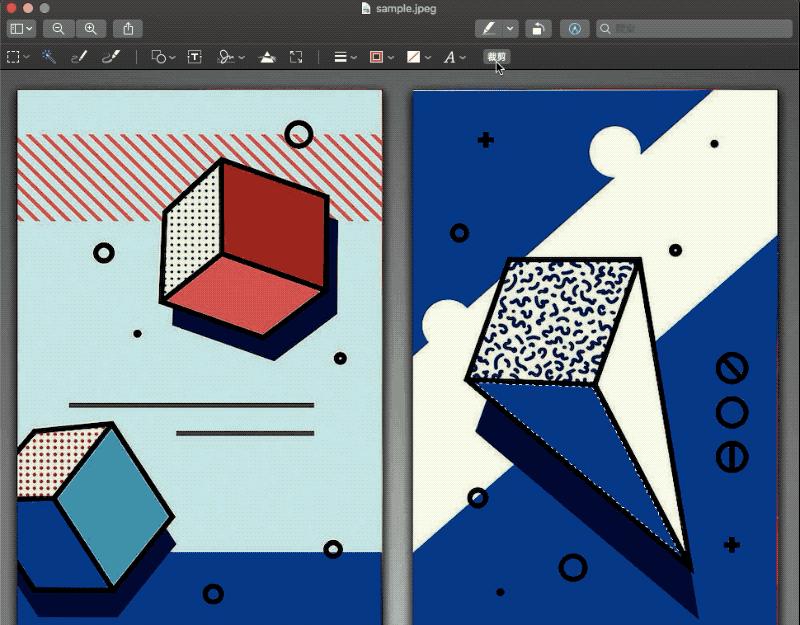Open the Adjust Color prism tool

coord(267,57)
